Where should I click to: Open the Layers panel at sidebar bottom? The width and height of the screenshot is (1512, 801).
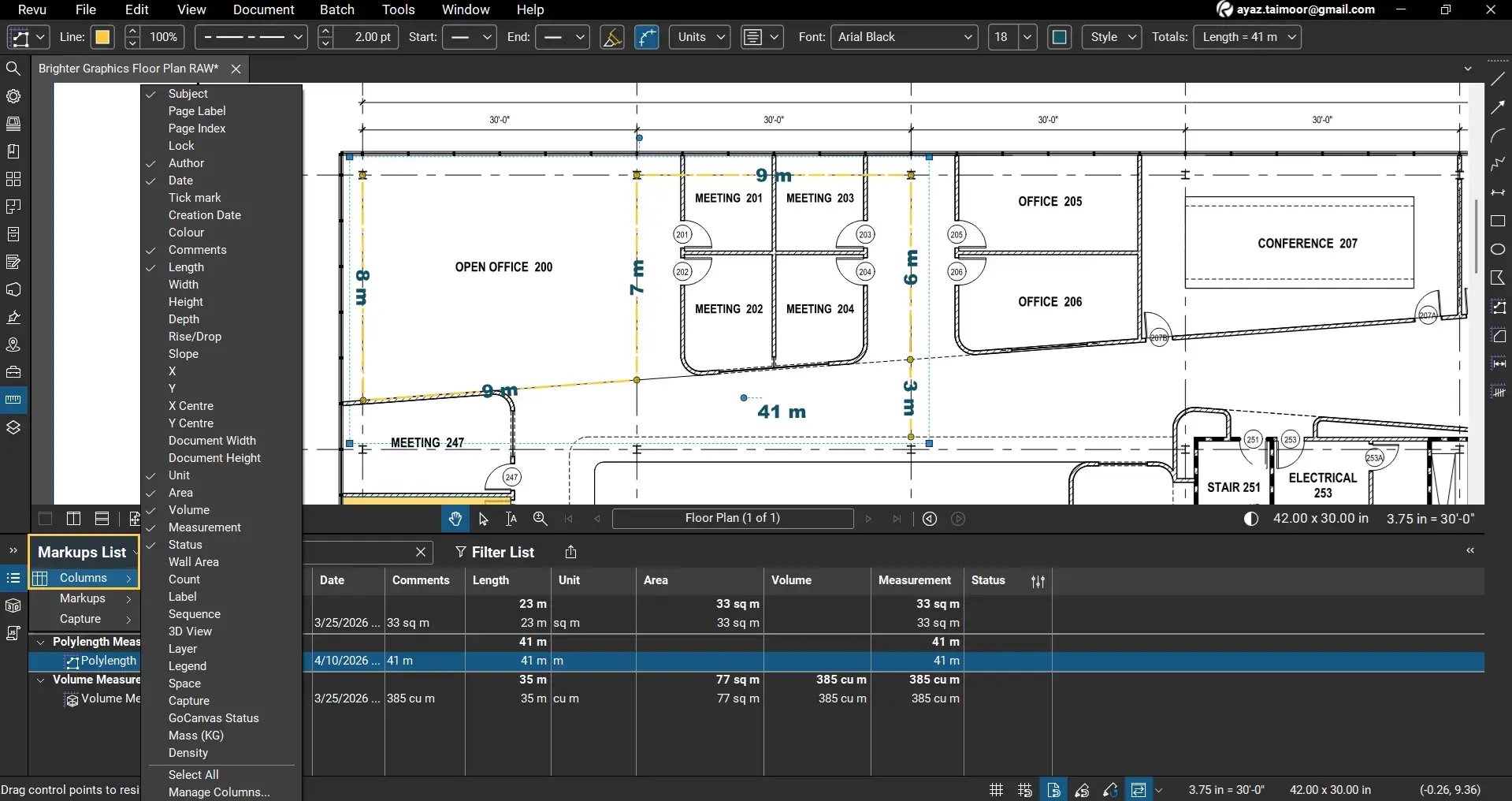(13, 427)
